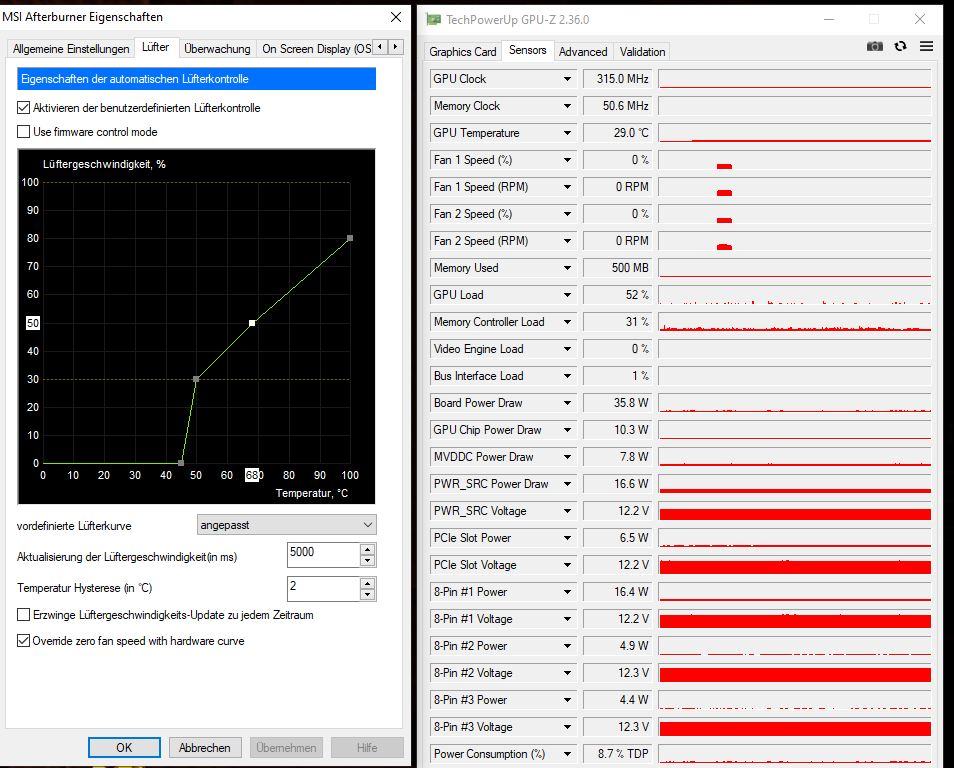Close the GPU-Z window

pyautogui.click(x=920, y=19)
